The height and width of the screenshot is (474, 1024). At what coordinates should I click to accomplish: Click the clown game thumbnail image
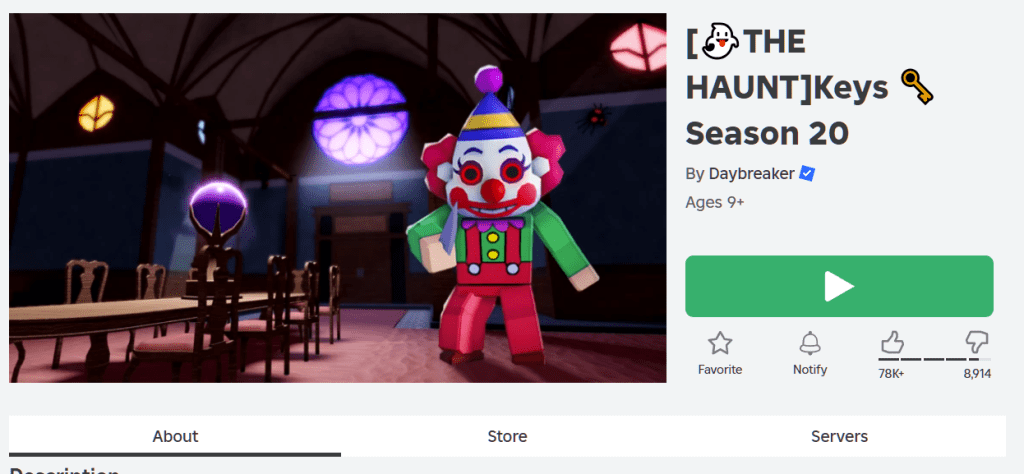click(x=338, y=198)
